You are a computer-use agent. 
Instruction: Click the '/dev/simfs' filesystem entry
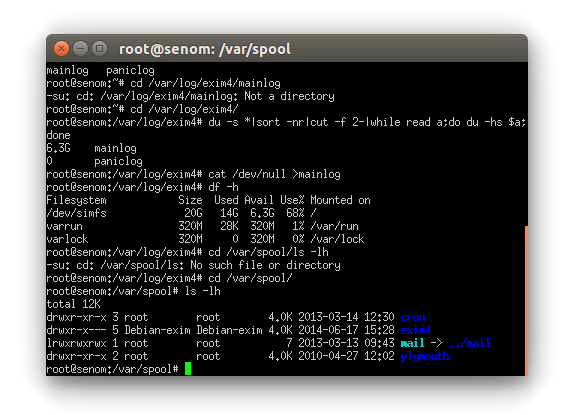coord(76,213)
